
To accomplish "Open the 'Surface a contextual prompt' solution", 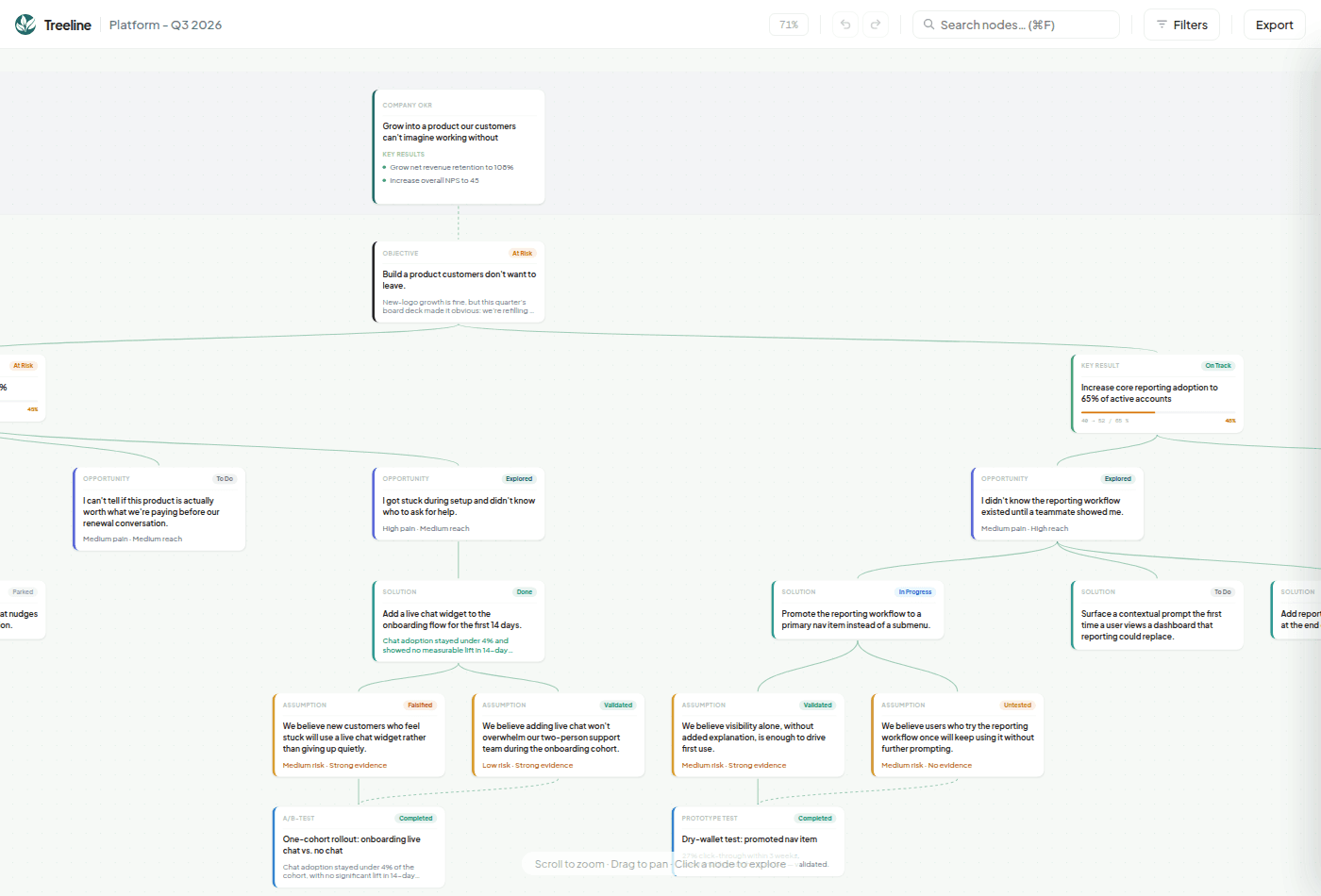I will [1158, 615].
